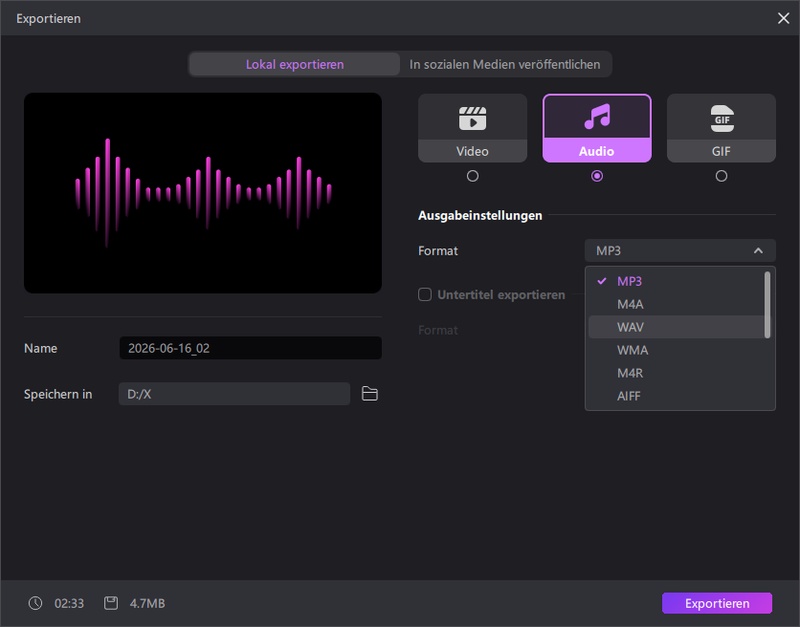
Task: Open folder browser next to Speichern in
Action: click(369, 394)
